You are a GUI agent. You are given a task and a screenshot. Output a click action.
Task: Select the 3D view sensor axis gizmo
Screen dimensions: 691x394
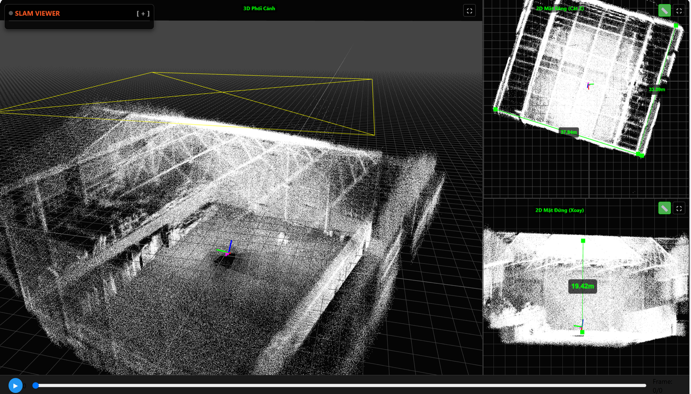[x=226, y=249]
